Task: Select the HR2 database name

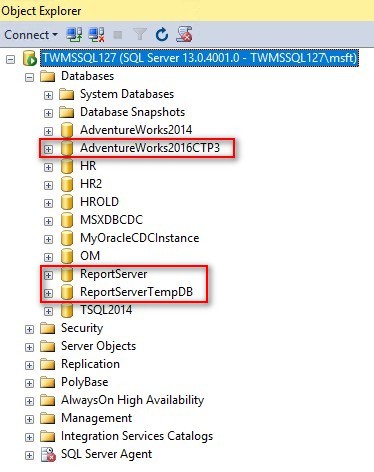Action: (x=91, y=184)
